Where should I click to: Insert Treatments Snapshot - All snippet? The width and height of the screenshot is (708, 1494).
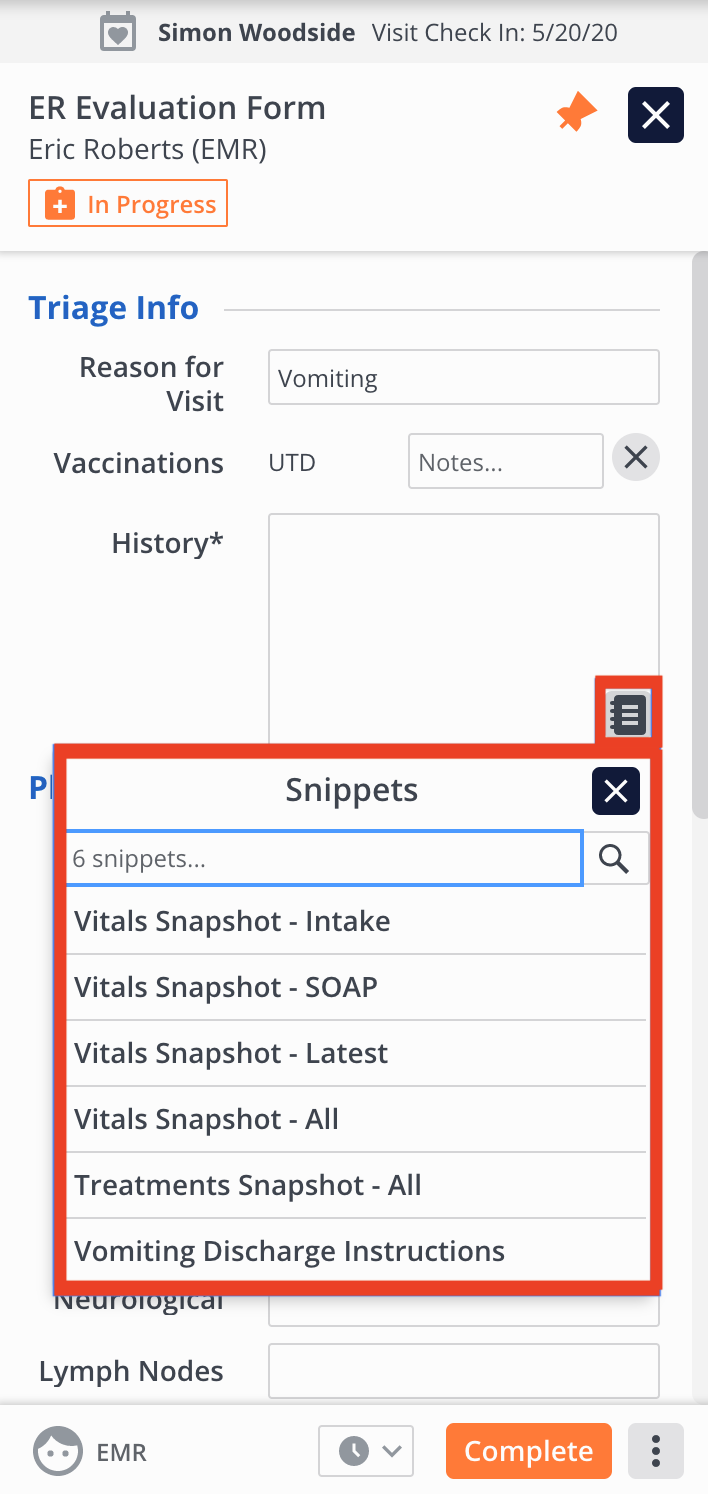click(248, 1185)
